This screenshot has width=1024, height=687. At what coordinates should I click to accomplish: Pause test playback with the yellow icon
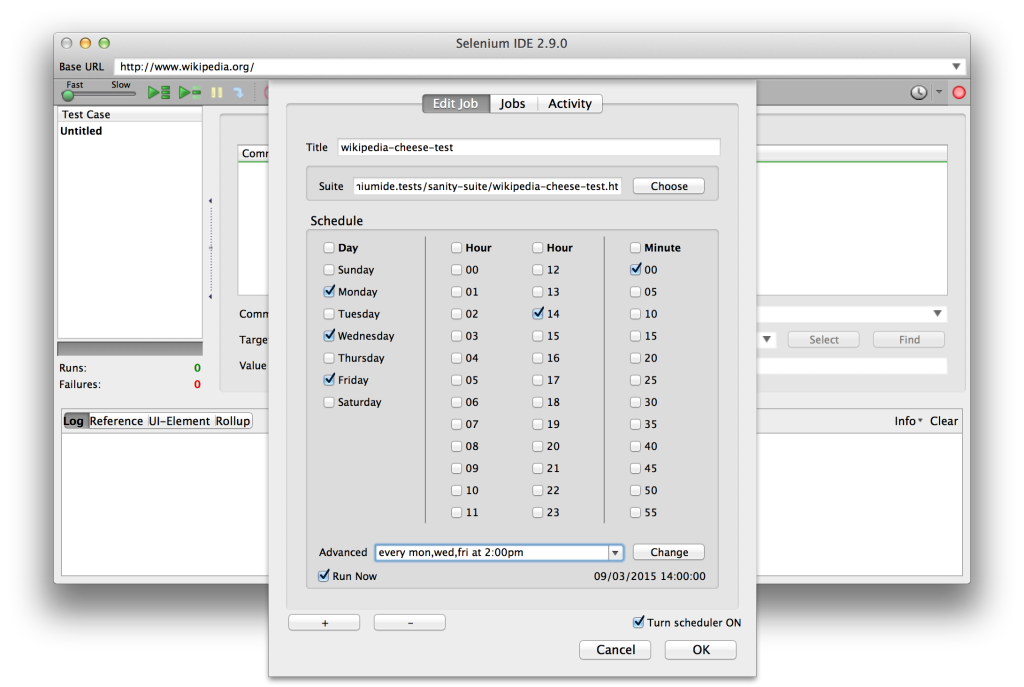click(217, 93)
